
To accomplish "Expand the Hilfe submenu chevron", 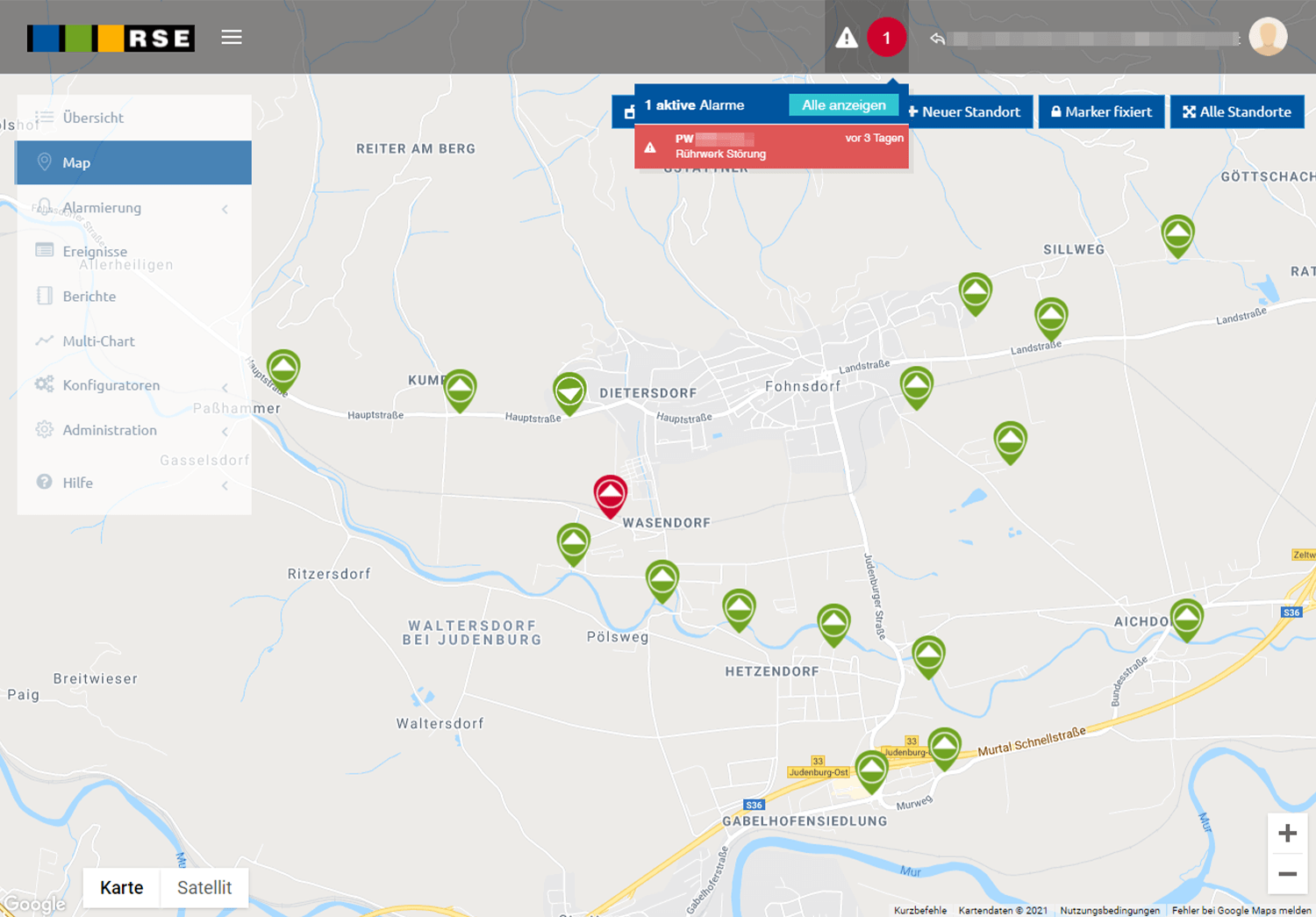I will click(225, 484).
